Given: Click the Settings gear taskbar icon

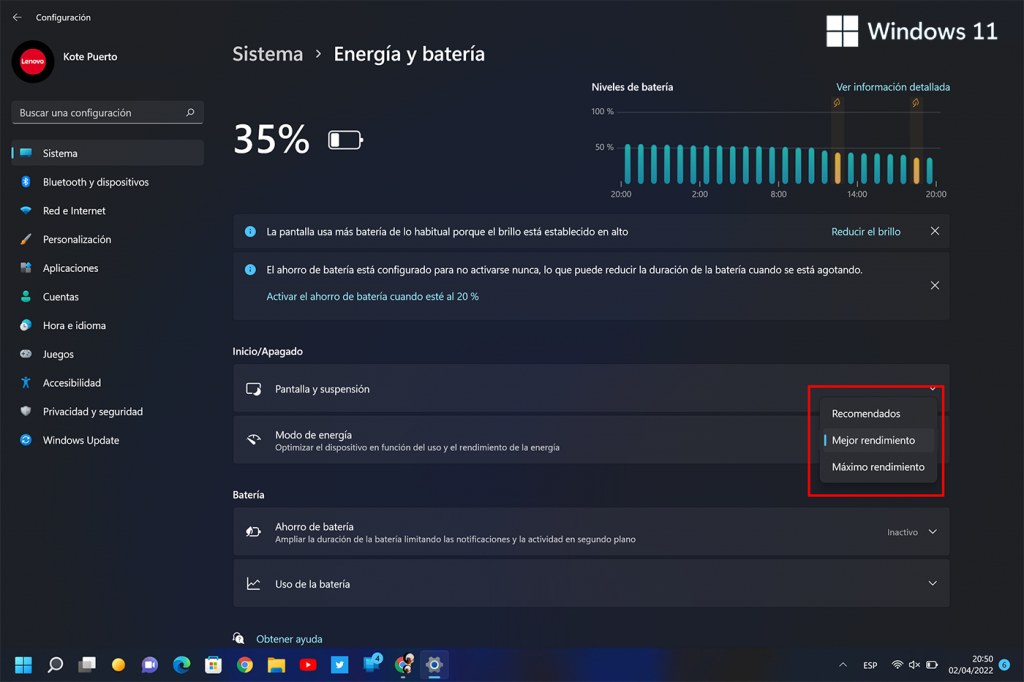Looking at the screenshot, I should tap(434, 665).
